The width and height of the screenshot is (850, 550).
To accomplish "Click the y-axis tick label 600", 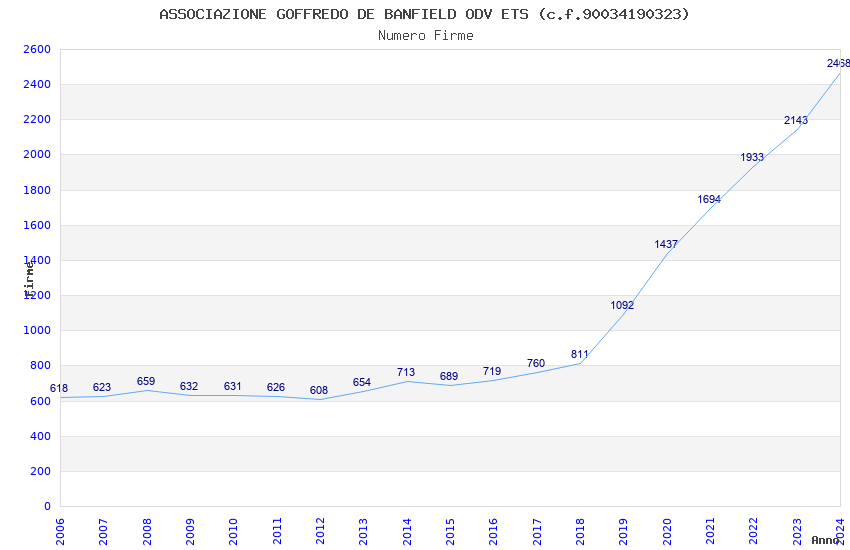I will 41,402.
